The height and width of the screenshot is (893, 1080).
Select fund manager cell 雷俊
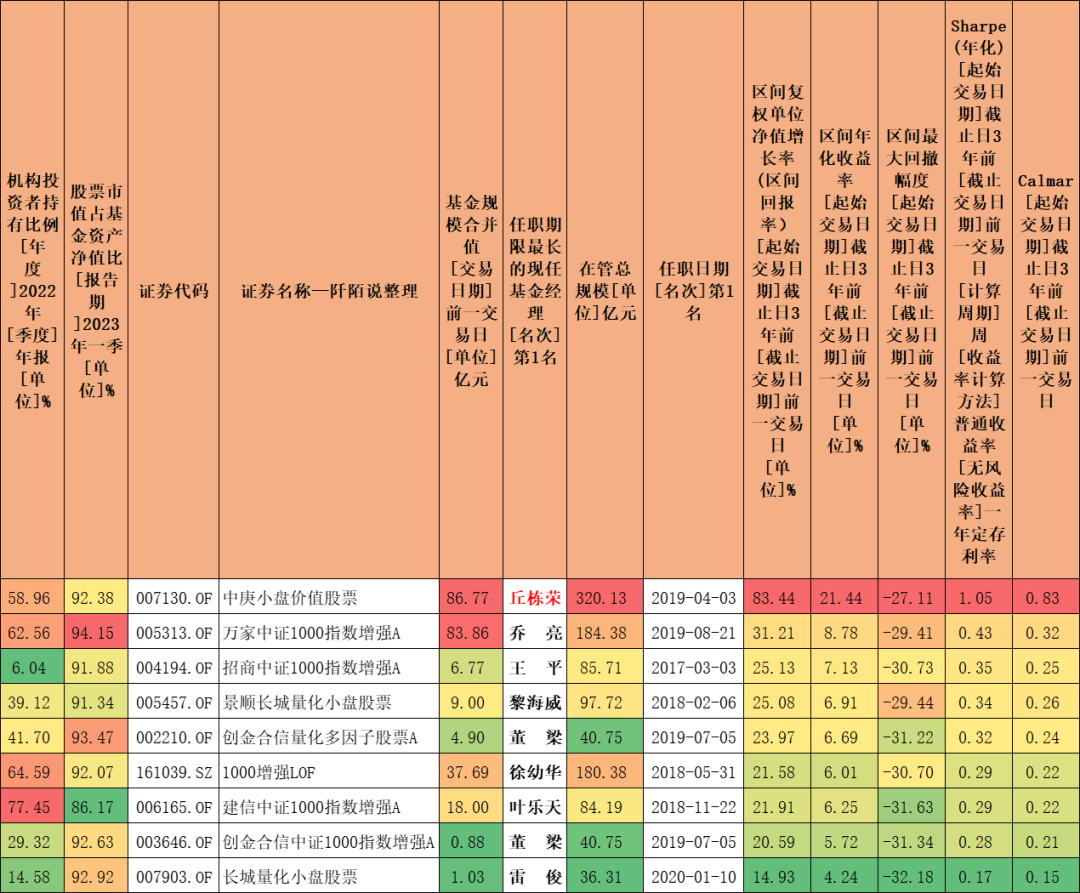click(535, 876)
